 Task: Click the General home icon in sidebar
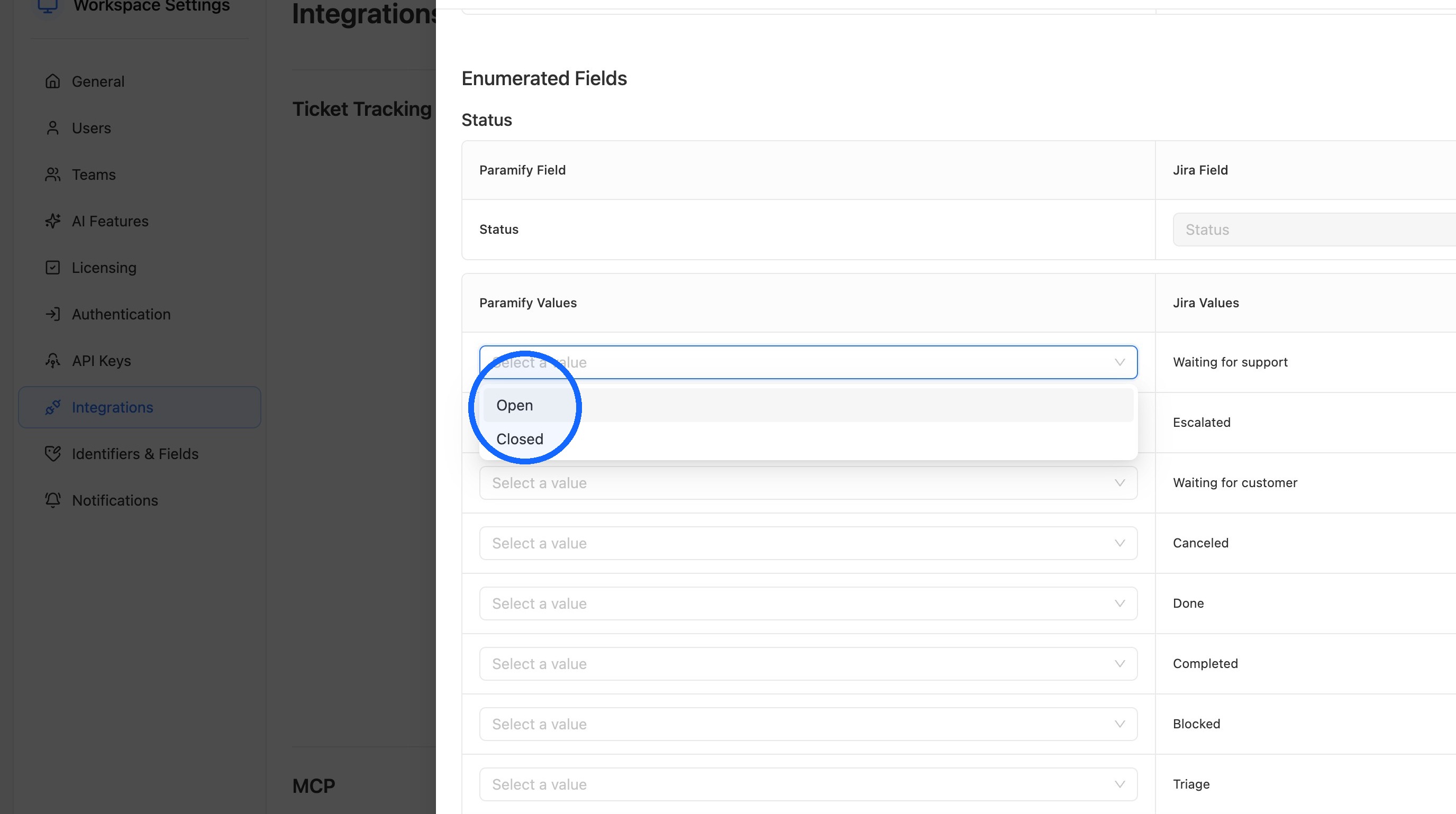(52, 81)
